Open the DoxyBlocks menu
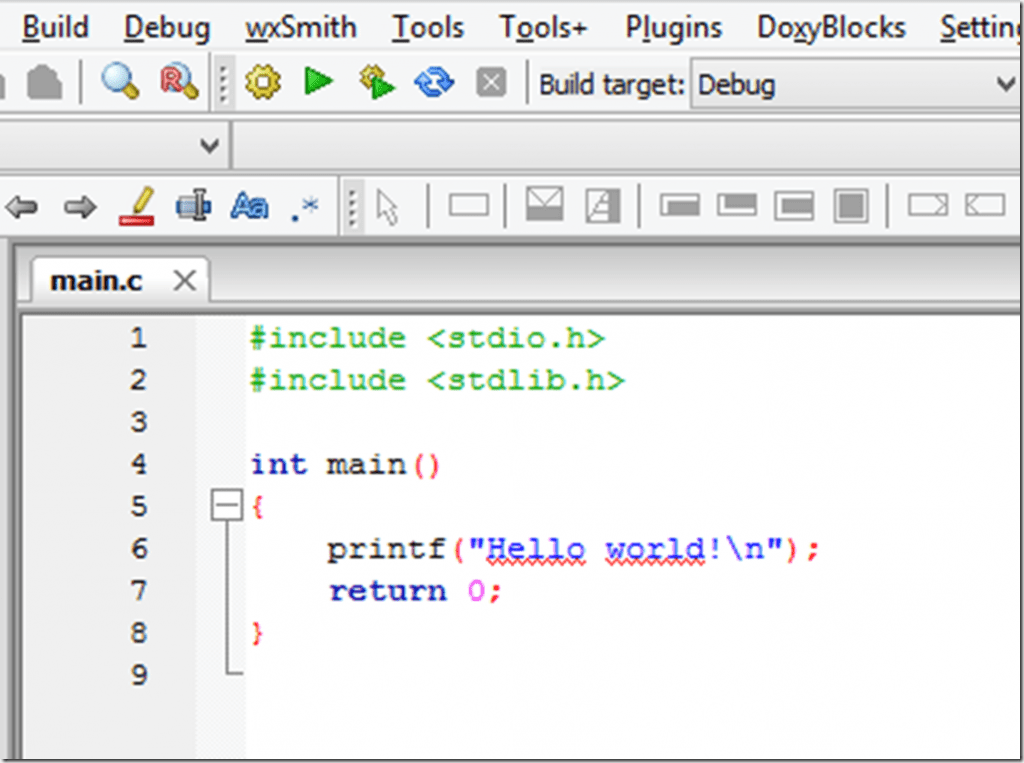 pos(831,29)
